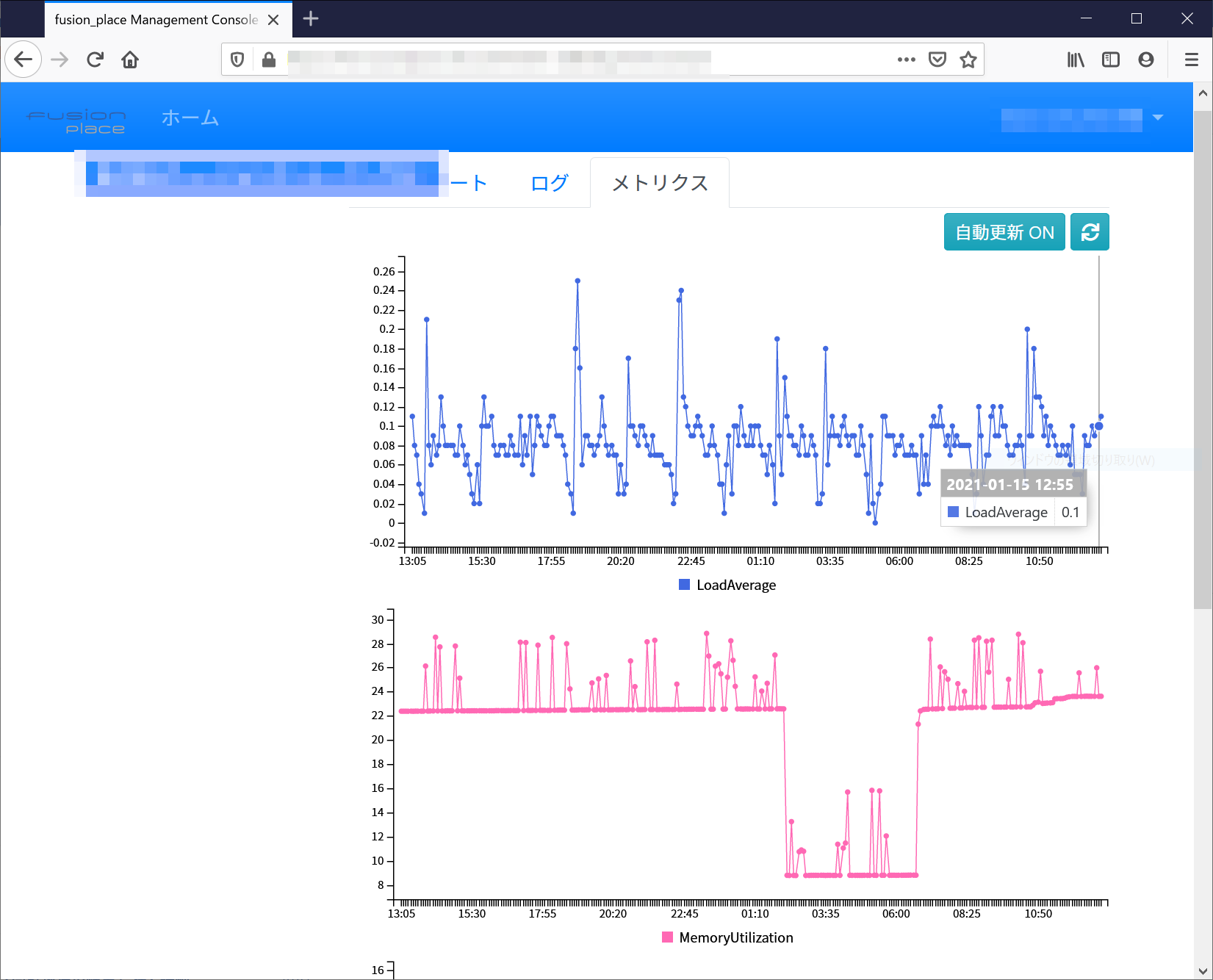Open page actions three-dot menu

pos(907,60)
